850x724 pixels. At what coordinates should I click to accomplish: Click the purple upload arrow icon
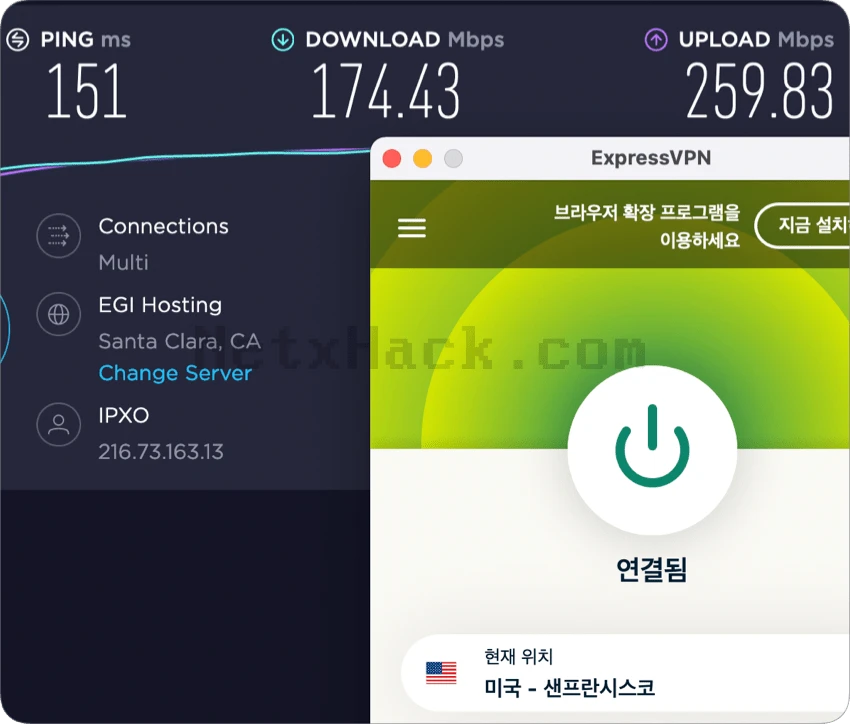pyautogui.click(x=656, y=40)
